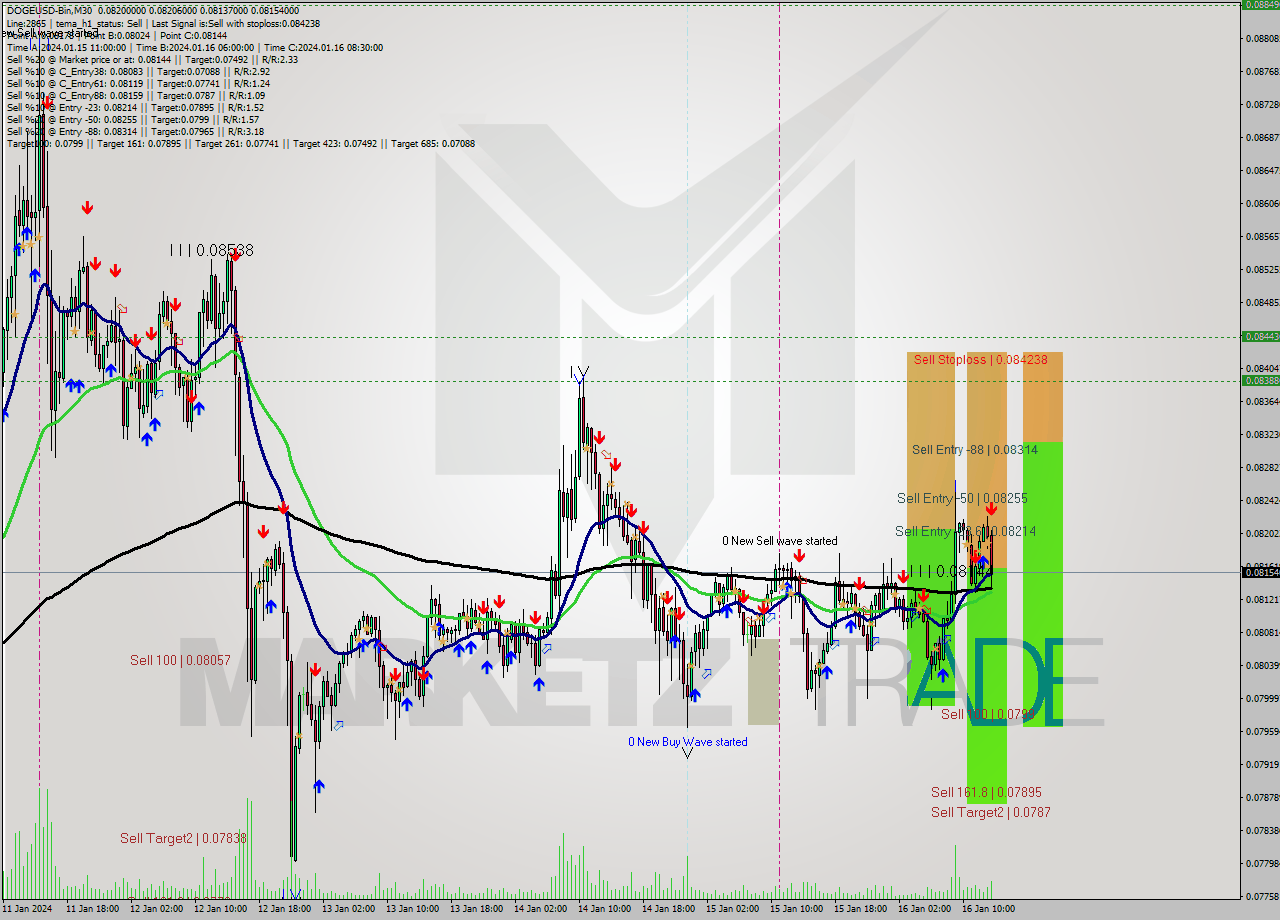Click the '11 Jan 2024' time axis label
Screen dimensions: 1280x920
pyautogui.click(x=26, y=909)
